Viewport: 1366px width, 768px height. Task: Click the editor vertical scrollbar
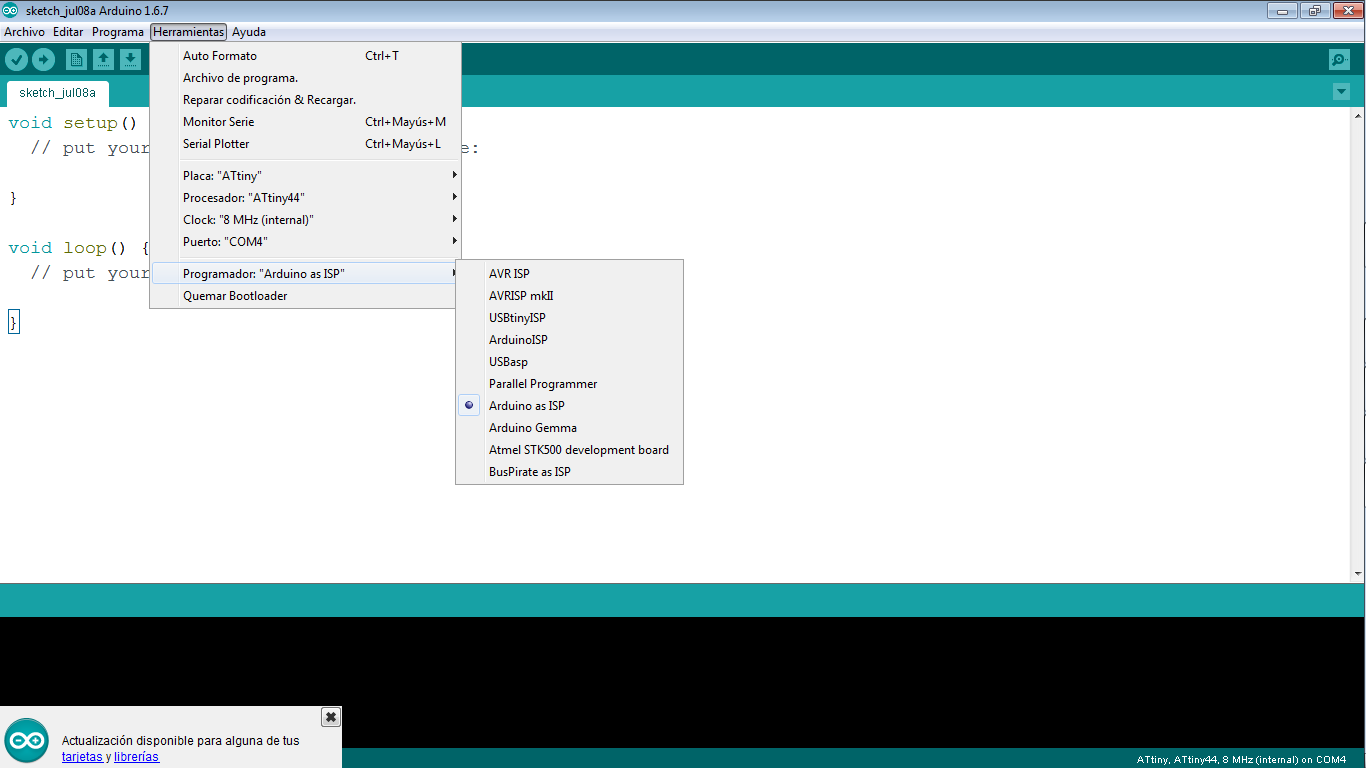[x=1357, y=345]
